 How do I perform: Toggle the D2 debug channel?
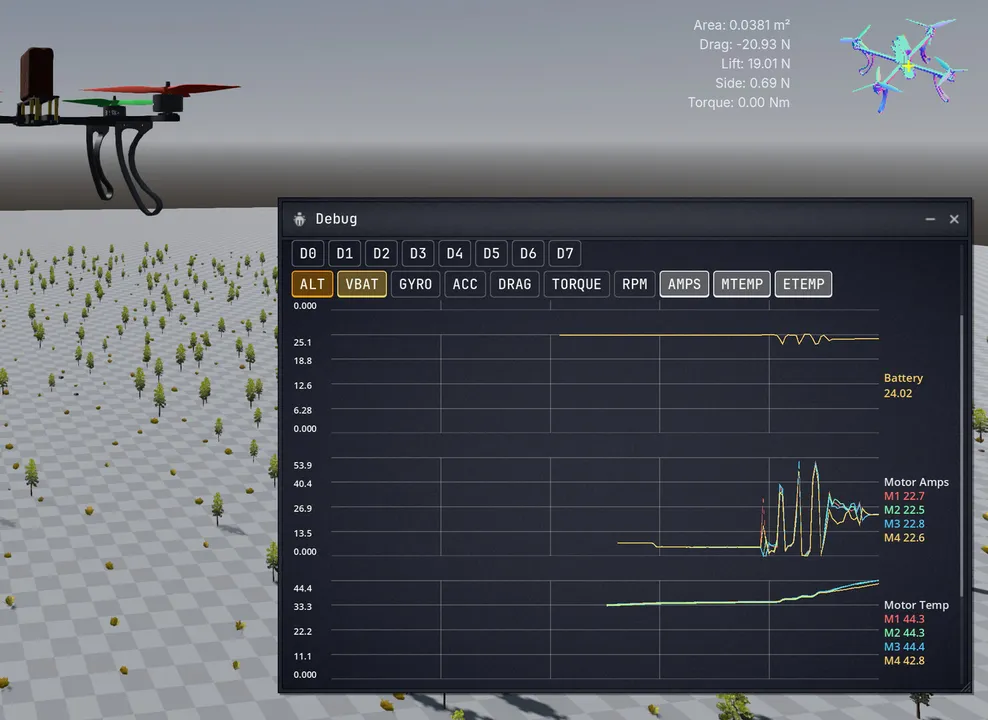(x=381, y=253)
